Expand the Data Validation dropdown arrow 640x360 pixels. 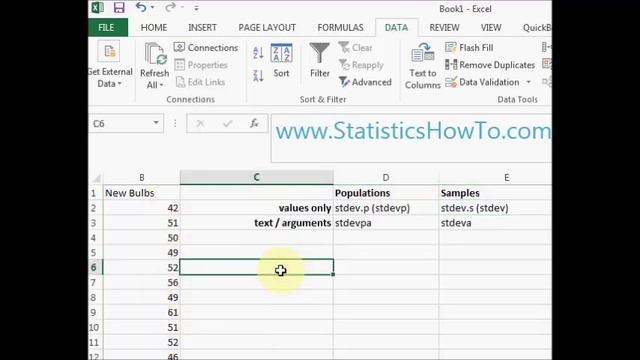coord(529,82)
